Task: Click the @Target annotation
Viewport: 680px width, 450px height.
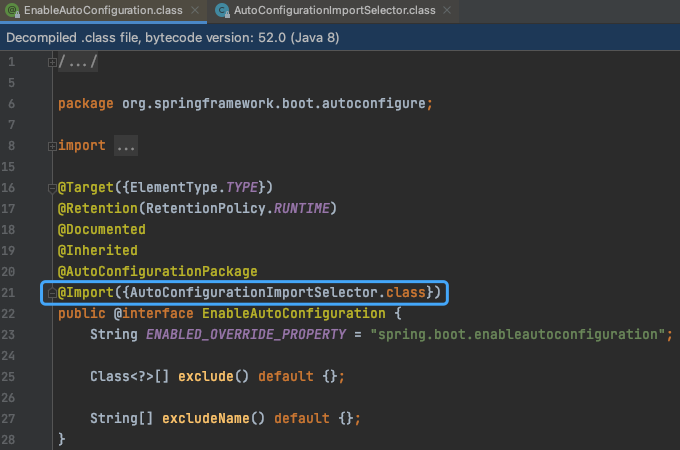Action: [x=86, y=187]
